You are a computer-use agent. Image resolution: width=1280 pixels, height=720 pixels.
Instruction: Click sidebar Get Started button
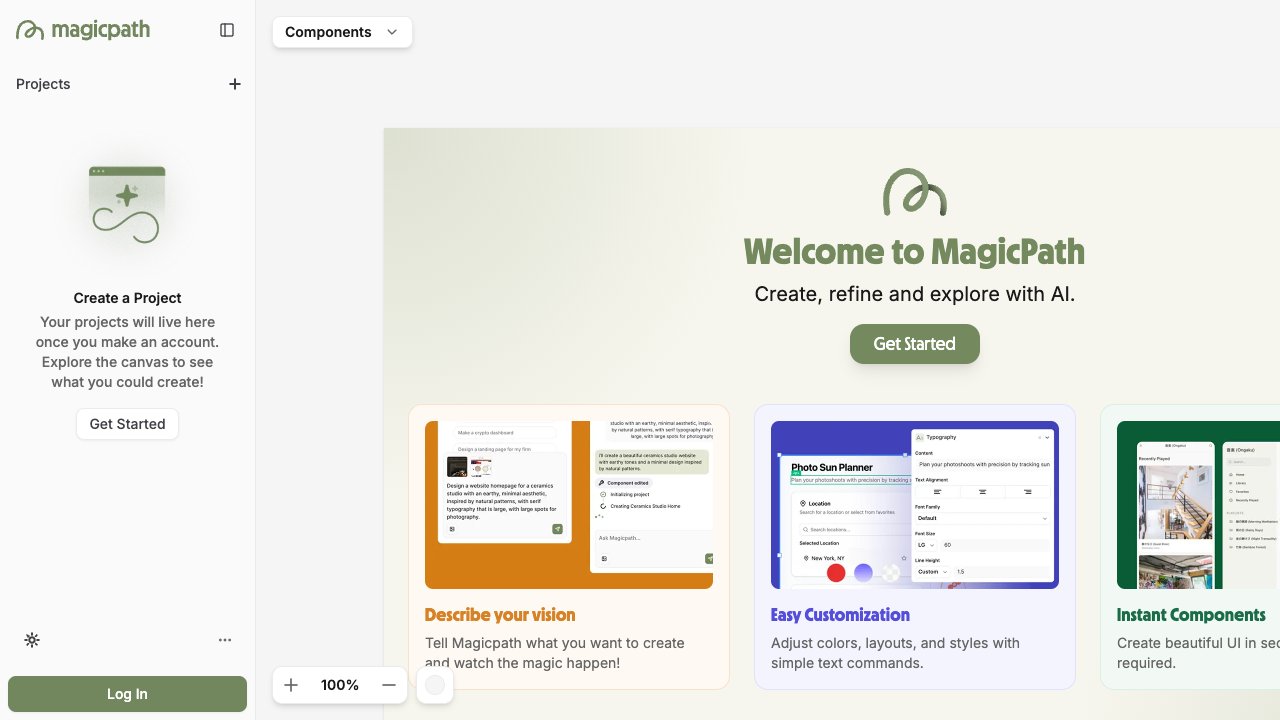click(x=127, y=424)
